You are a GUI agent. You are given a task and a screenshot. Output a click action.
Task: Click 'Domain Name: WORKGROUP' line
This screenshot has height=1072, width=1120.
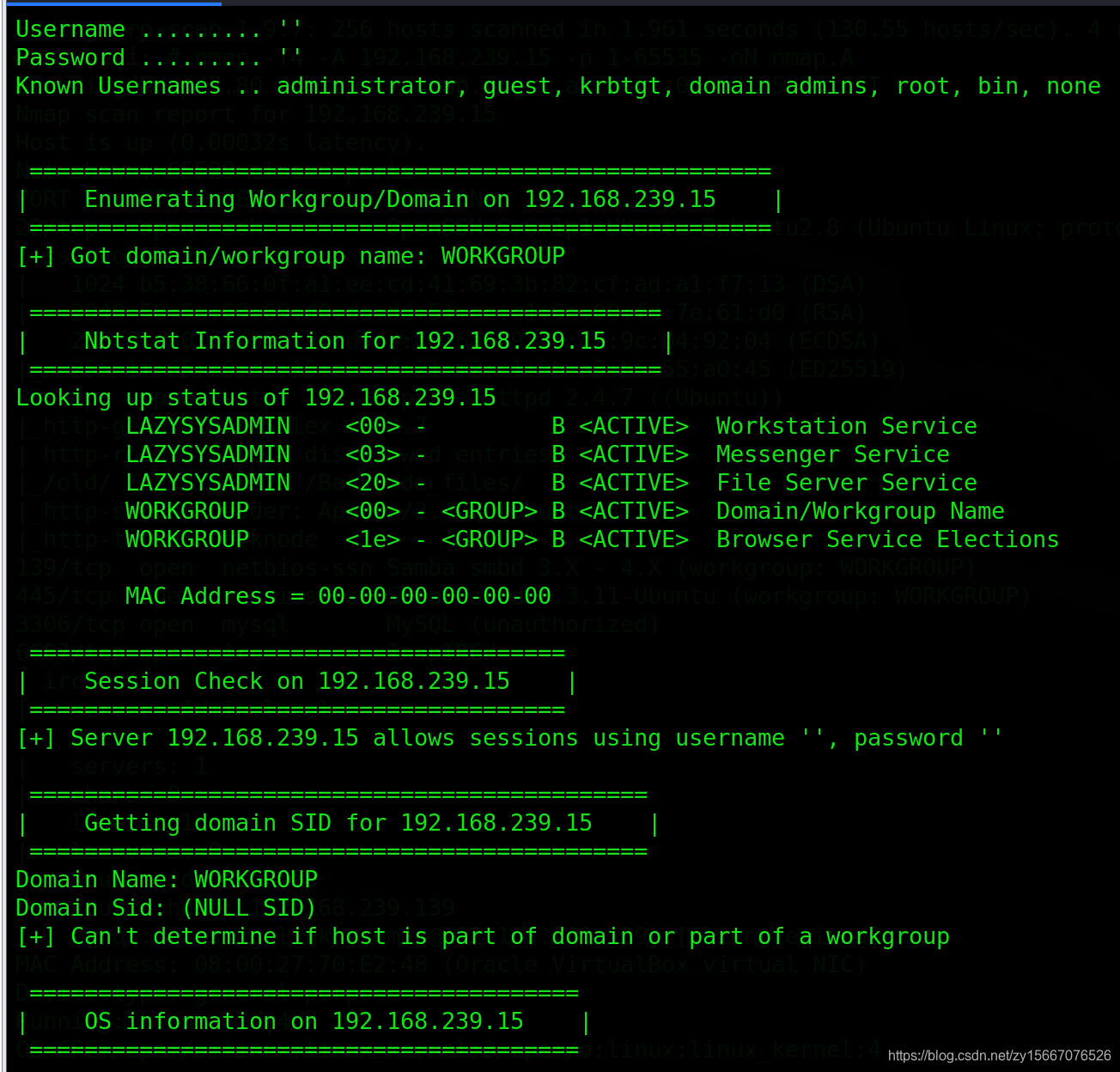coord(167,880)
